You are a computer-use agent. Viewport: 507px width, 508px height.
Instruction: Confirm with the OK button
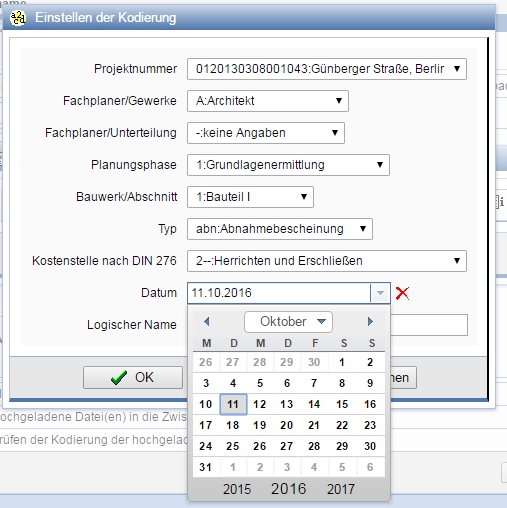click(133, 377)
